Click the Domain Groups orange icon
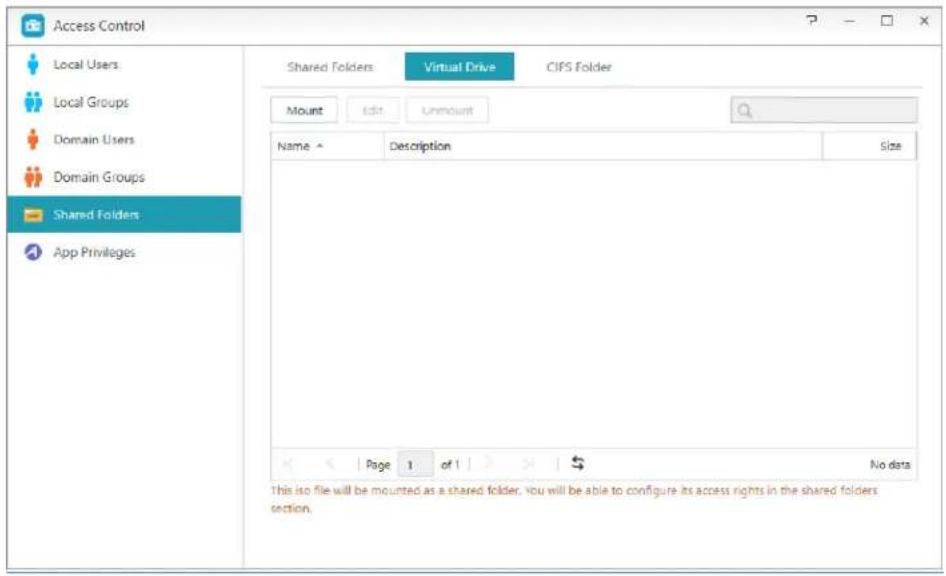The width and height of the screenshot is (946, 576). (33, 177)
